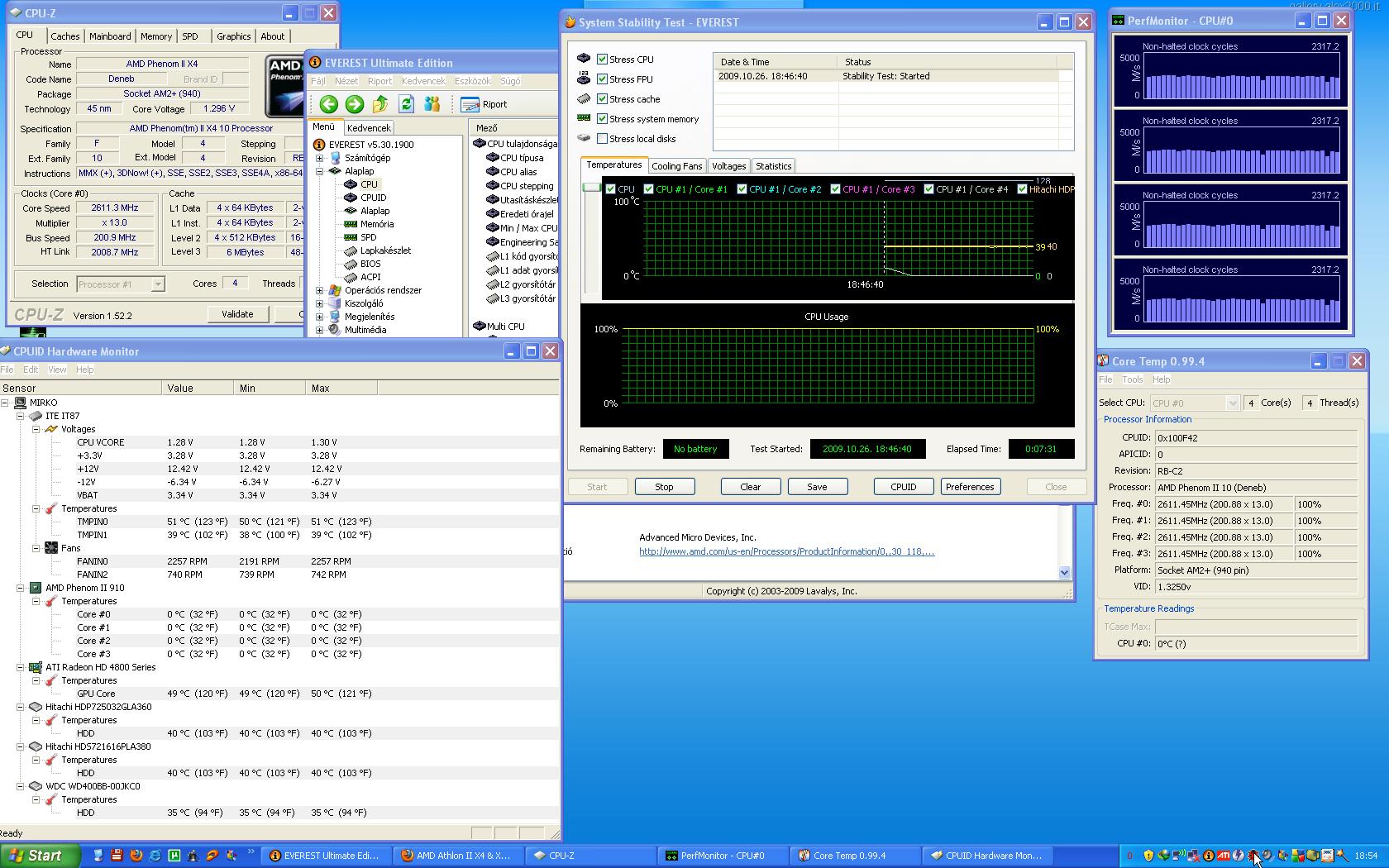Viewport: 1389px width, 868px height.
Task: Switch to the Cooling Fans tab
Action: click(677, 166)
